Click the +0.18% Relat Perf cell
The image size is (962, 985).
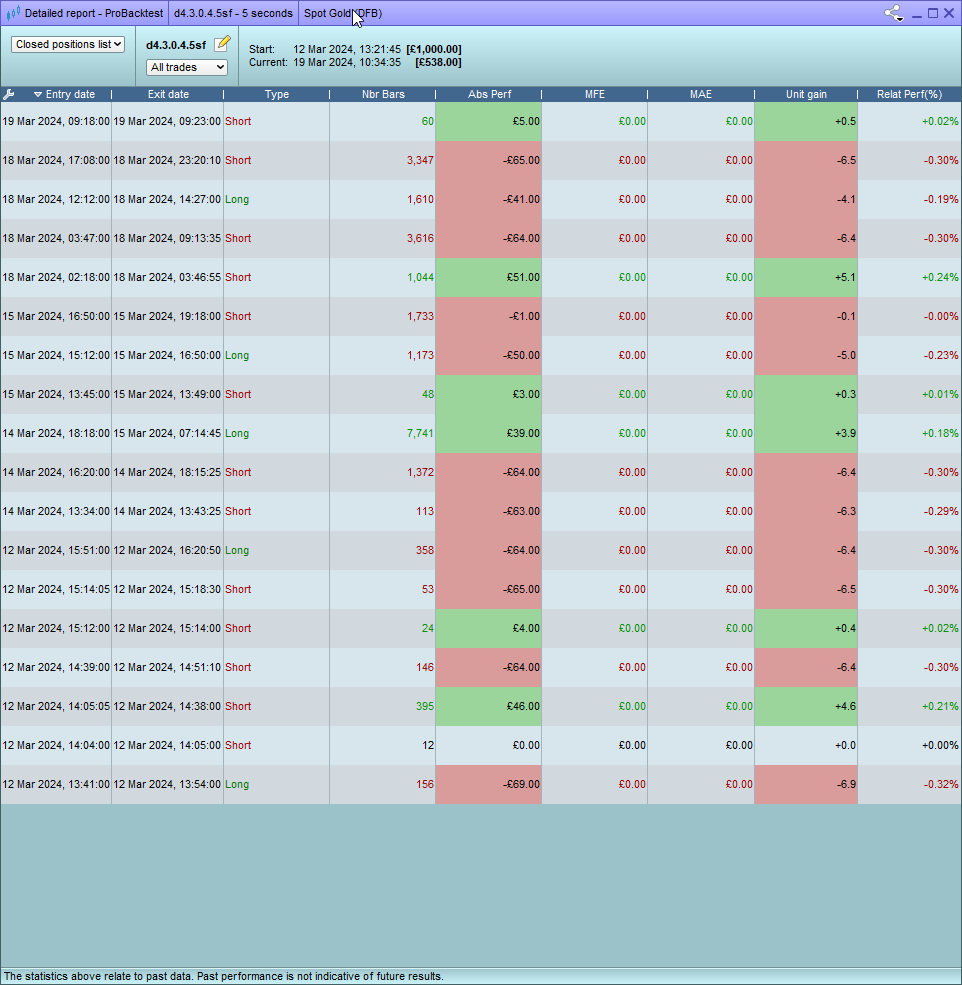click(909, 433)
